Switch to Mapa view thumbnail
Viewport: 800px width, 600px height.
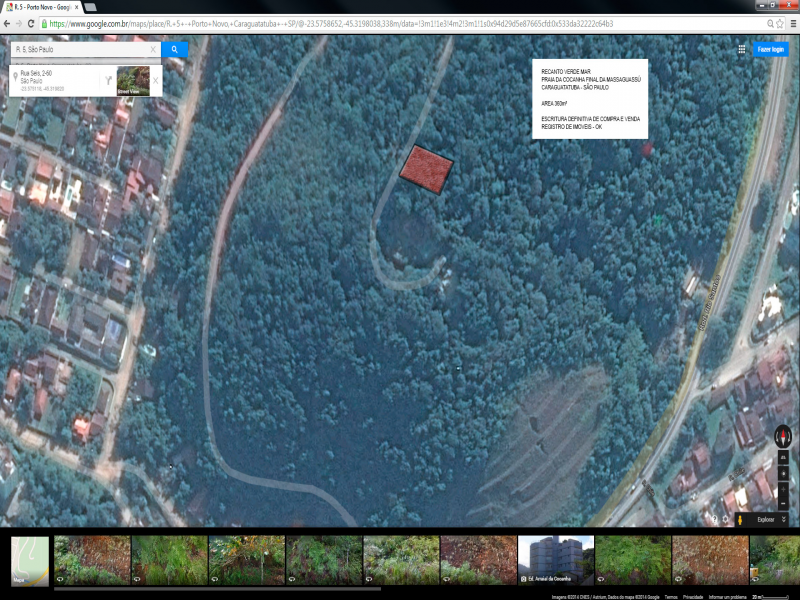(30, 560)
